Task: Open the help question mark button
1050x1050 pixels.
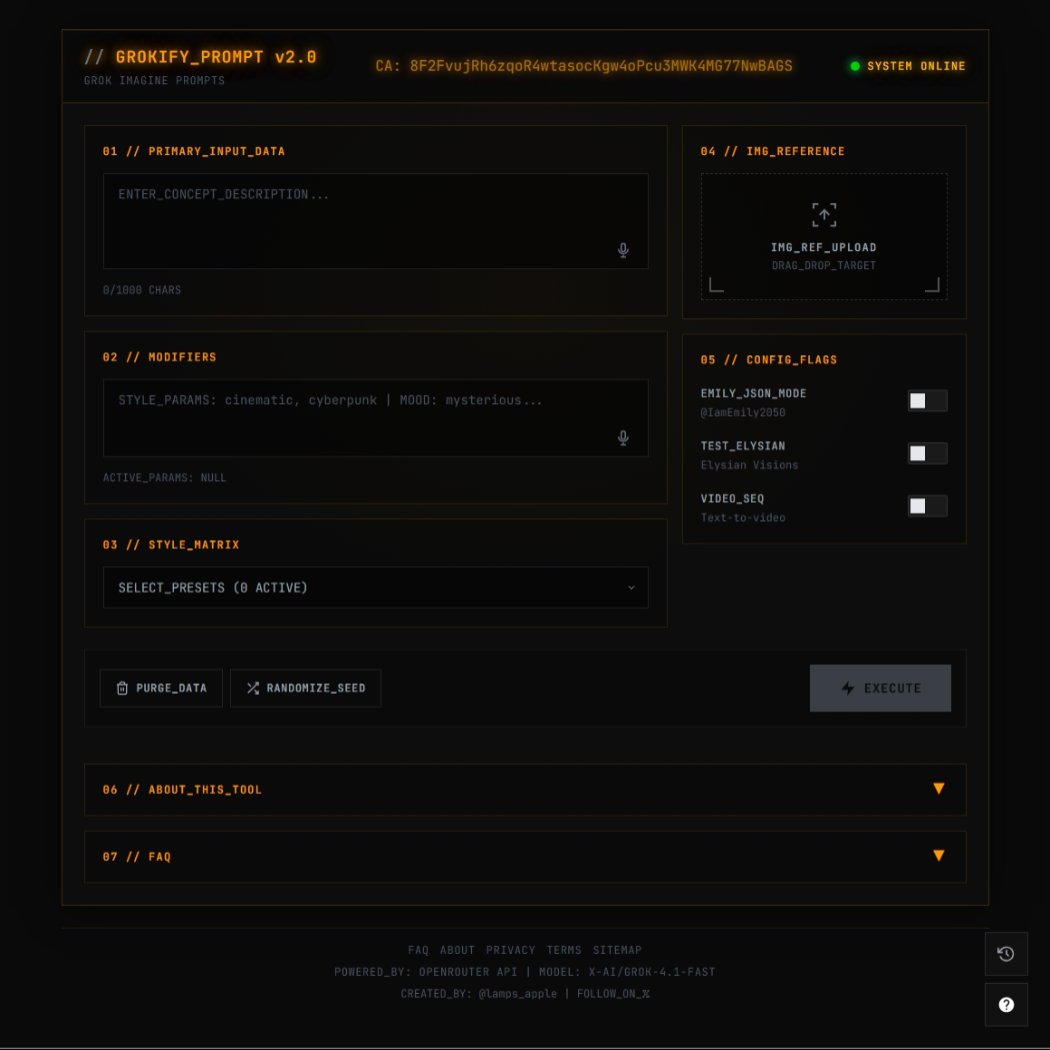Action: 1006,1004
